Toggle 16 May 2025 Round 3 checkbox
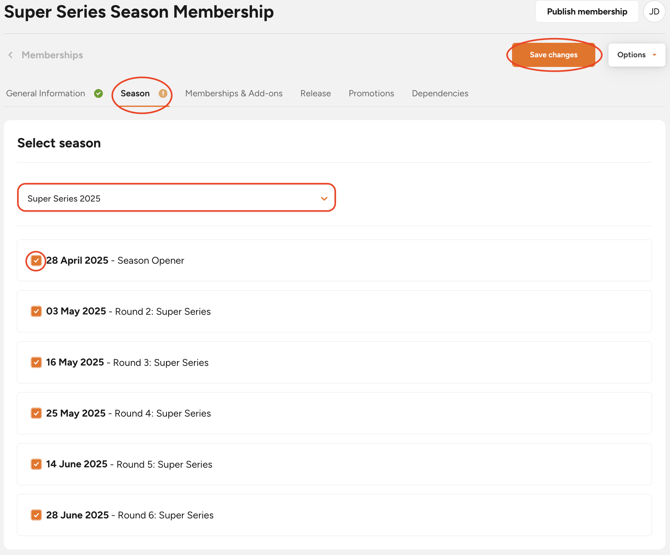 pos(36,363)
